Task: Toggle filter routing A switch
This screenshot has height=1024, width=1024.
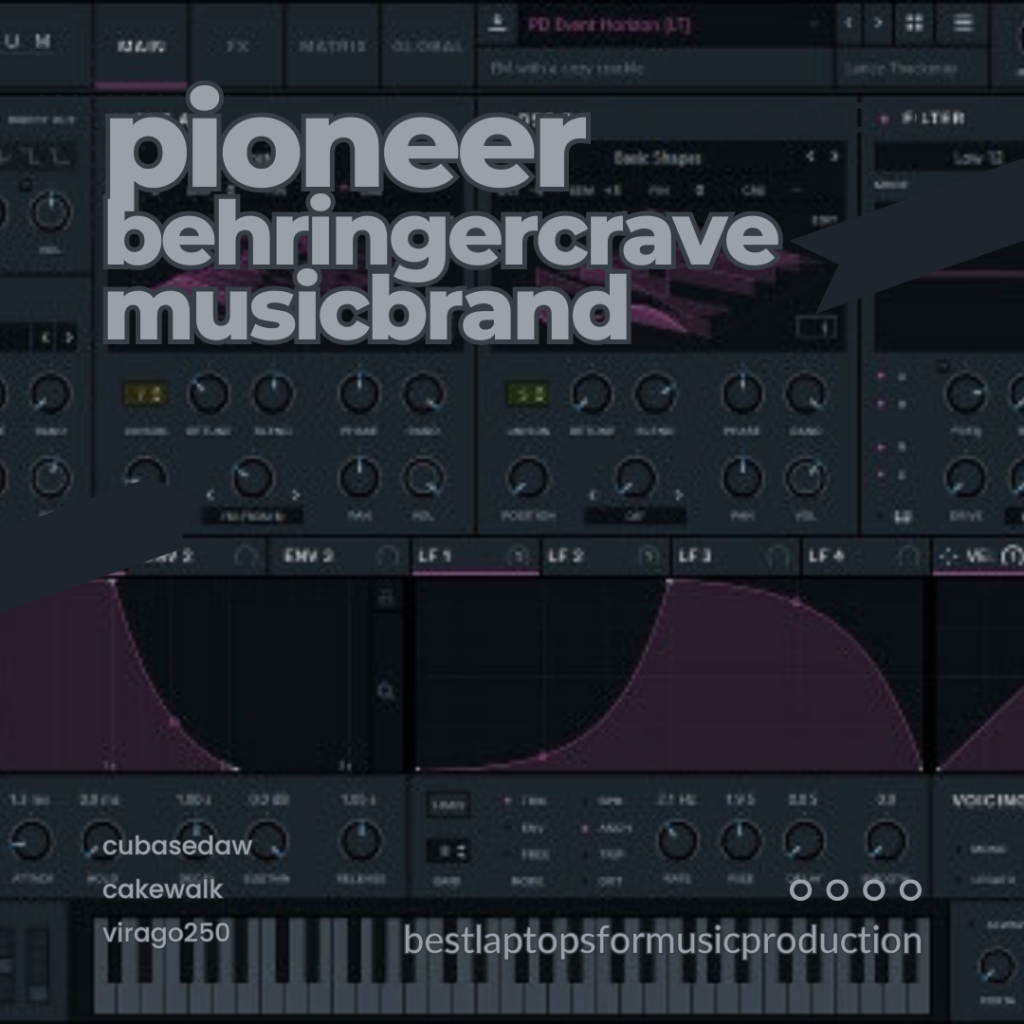Action: (881, 376)
